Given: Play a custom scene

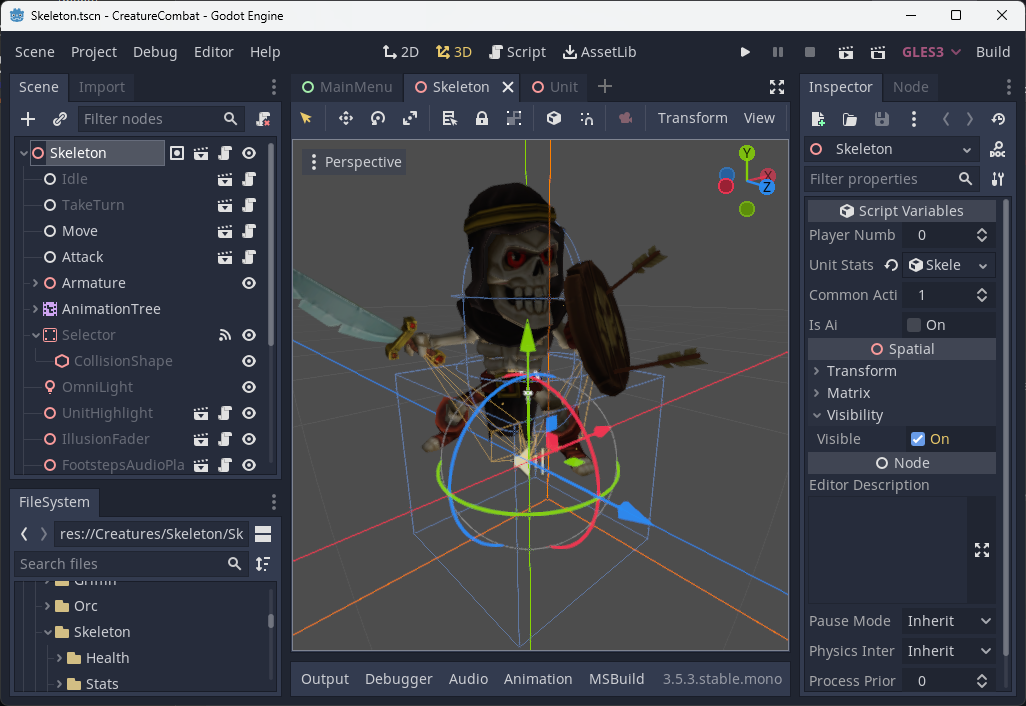Looking at the screenshot, I should [877, 52].
